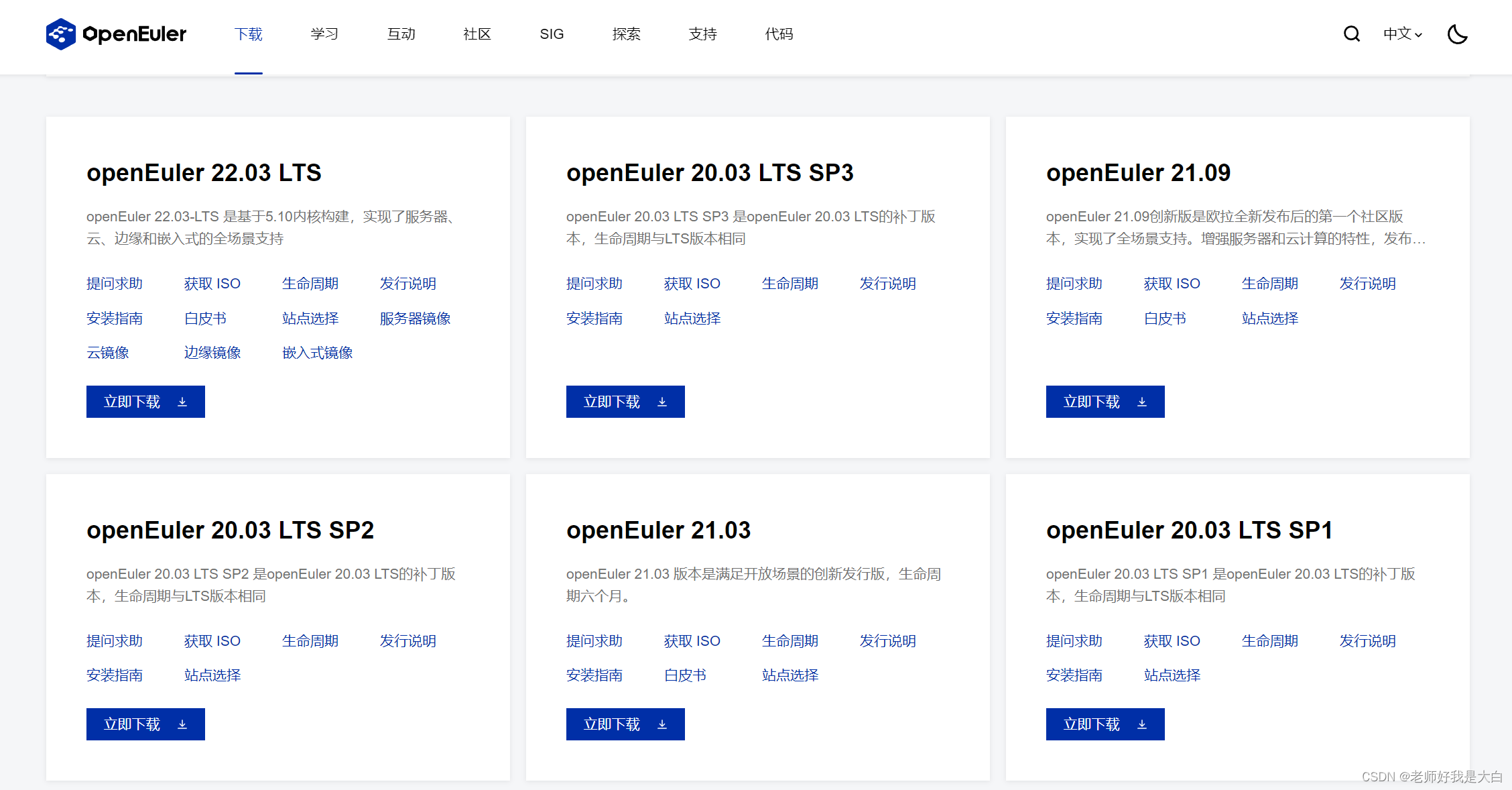Open the 下载 navigation tab
This screenshot has height=790, width=1512.
click(x=248, y=34)
